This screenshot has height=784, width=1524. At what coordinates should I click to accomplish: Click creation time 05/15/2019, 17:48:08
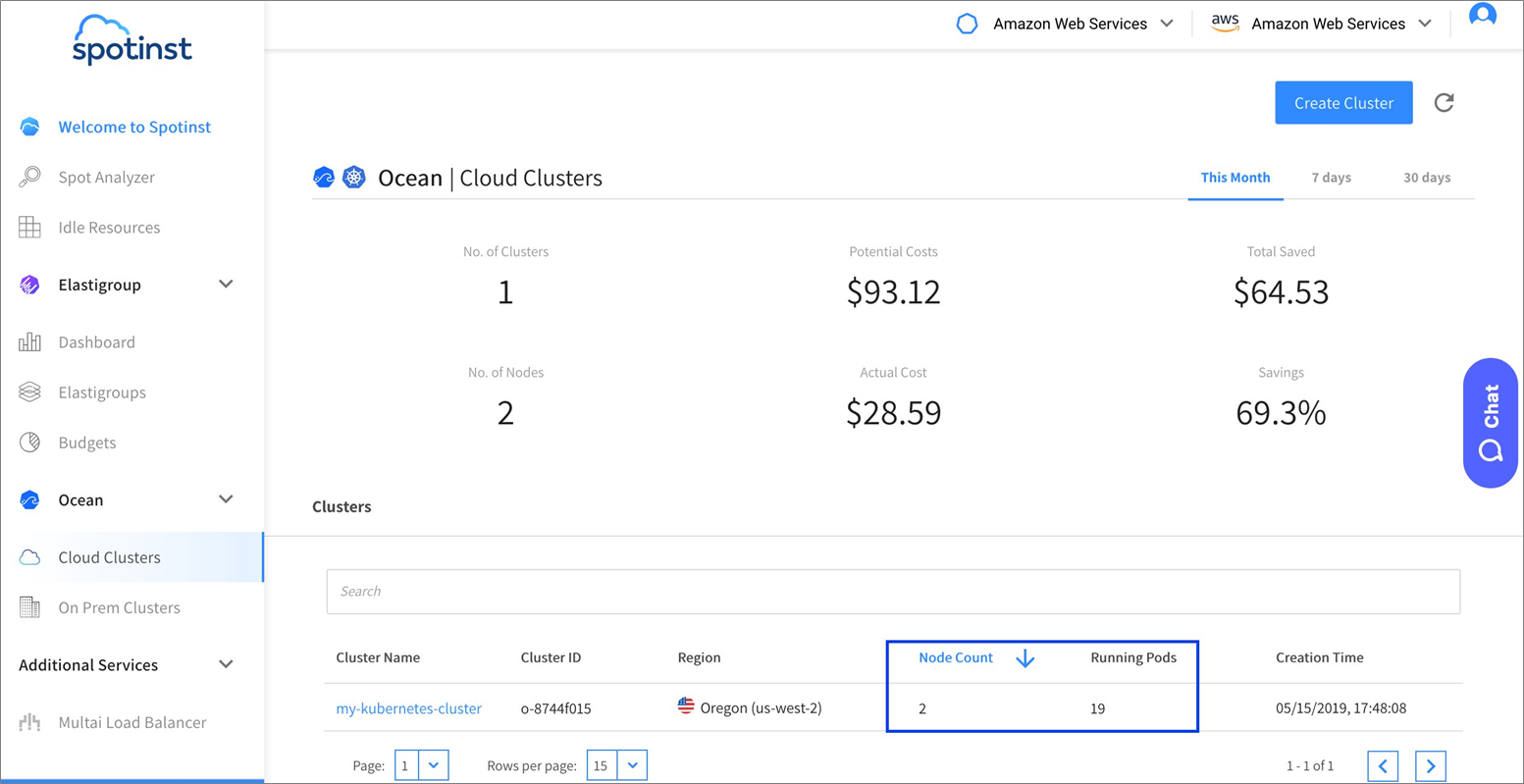[x=1341, y=708]
